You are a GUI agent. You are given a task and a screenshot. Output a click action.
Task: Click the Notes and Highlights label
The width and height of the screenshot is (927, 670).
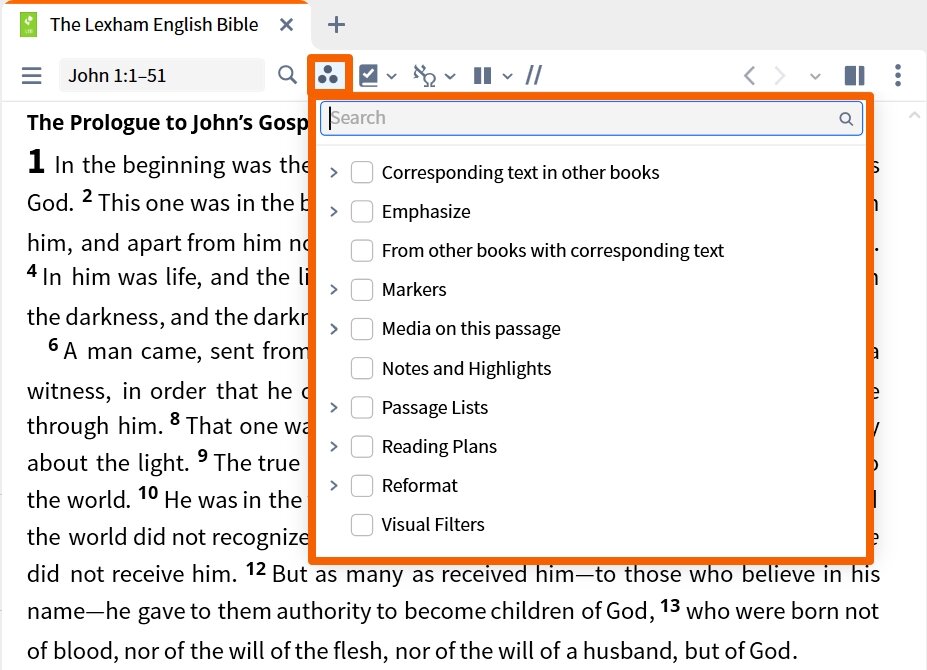466,368
